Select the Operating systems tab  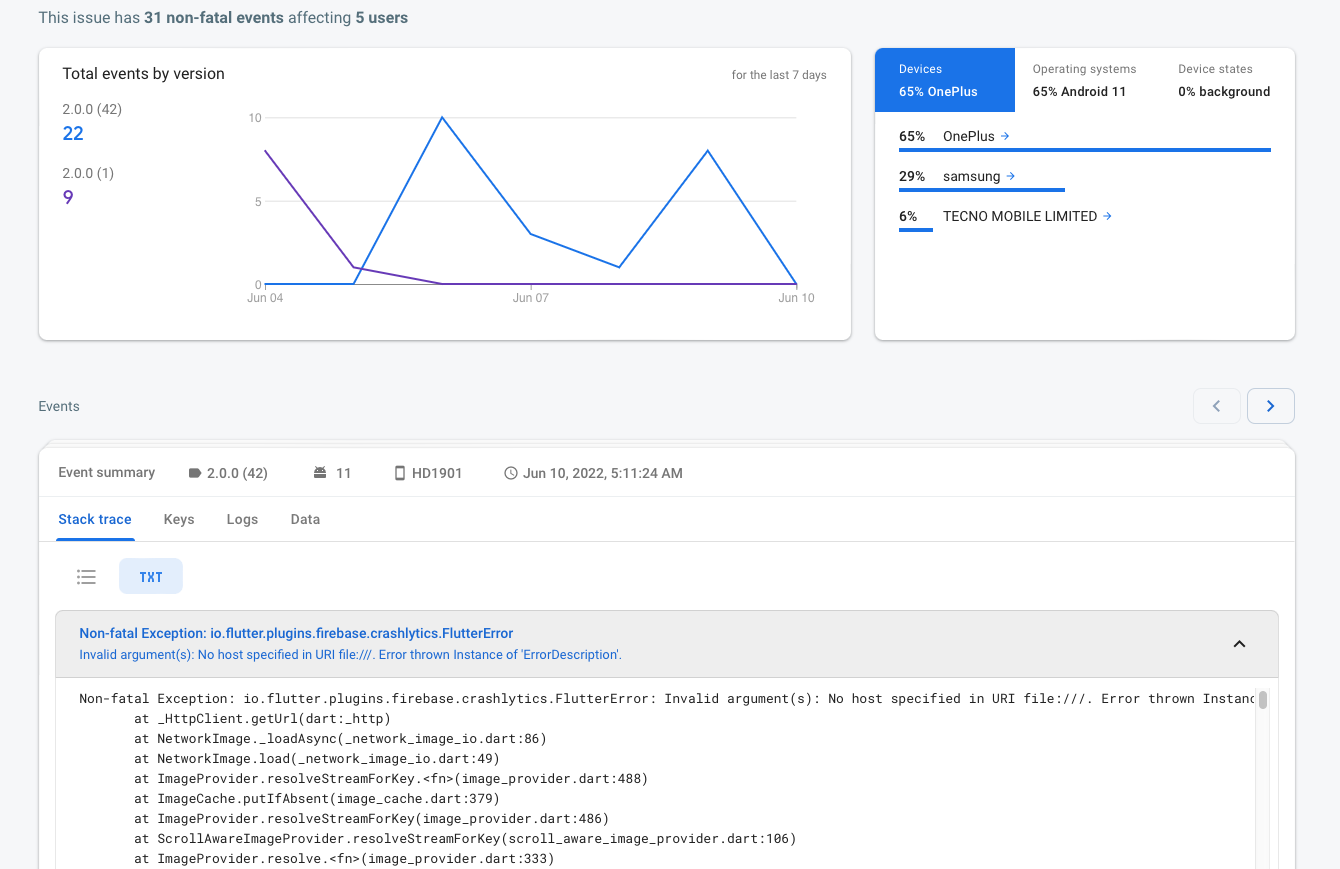pos(1085,80)
